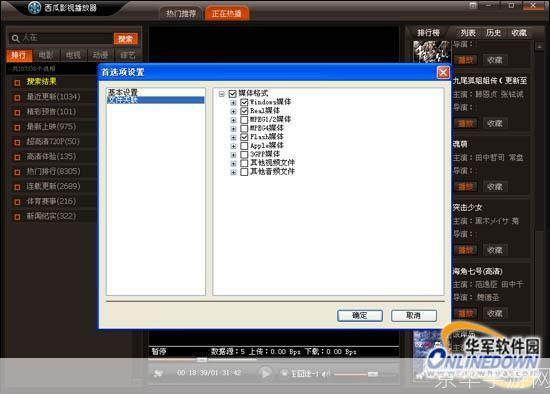Open the 热门排行(8305) list entry

click(x=53, y=172)
